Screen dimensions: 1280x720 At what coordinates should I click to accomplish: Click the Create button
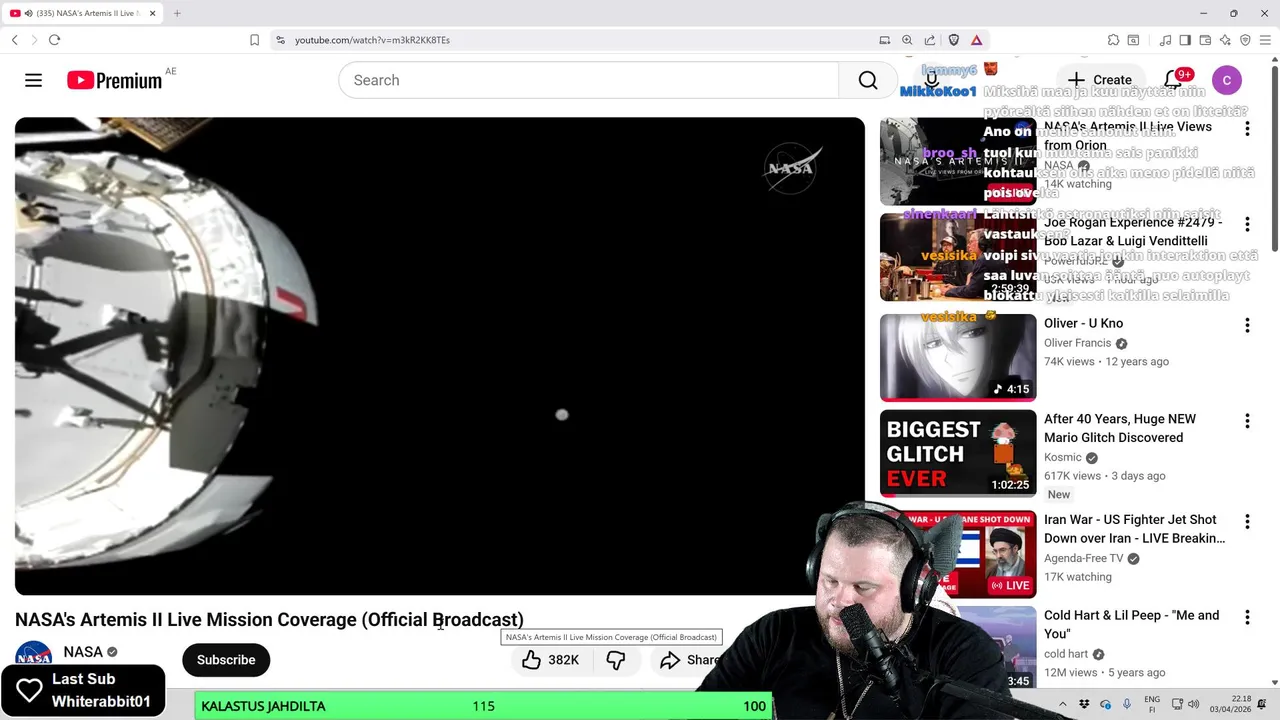1100,80
